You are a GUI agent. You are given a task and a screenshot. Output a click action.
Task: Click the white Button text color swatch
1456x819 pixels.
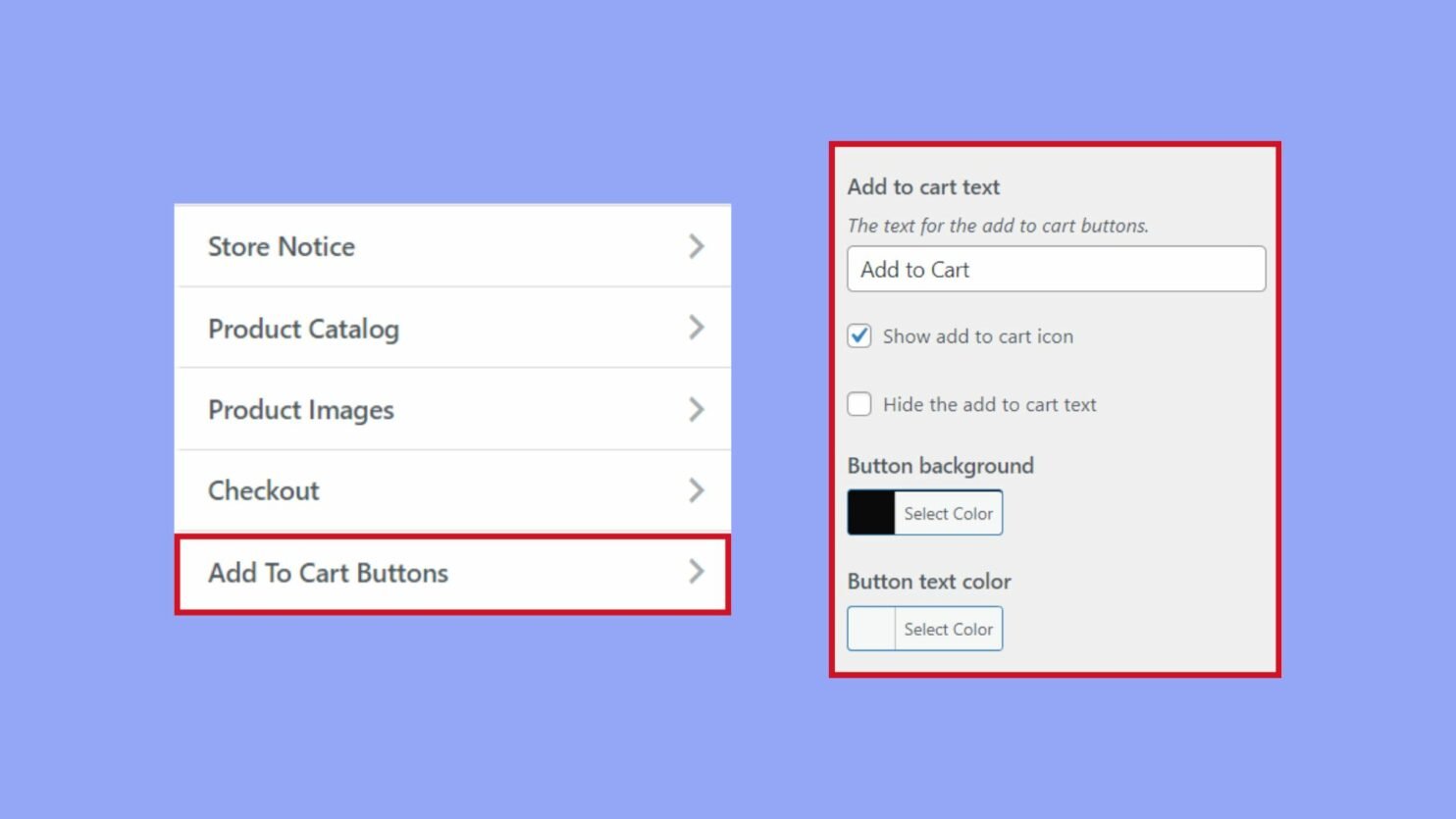coord(871,629)
